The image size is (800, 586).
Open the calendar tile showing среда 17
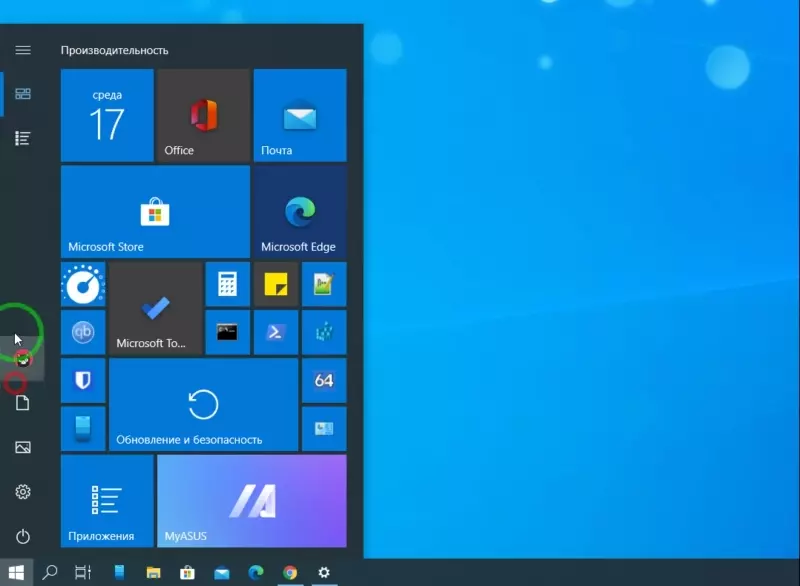[107, 115]
